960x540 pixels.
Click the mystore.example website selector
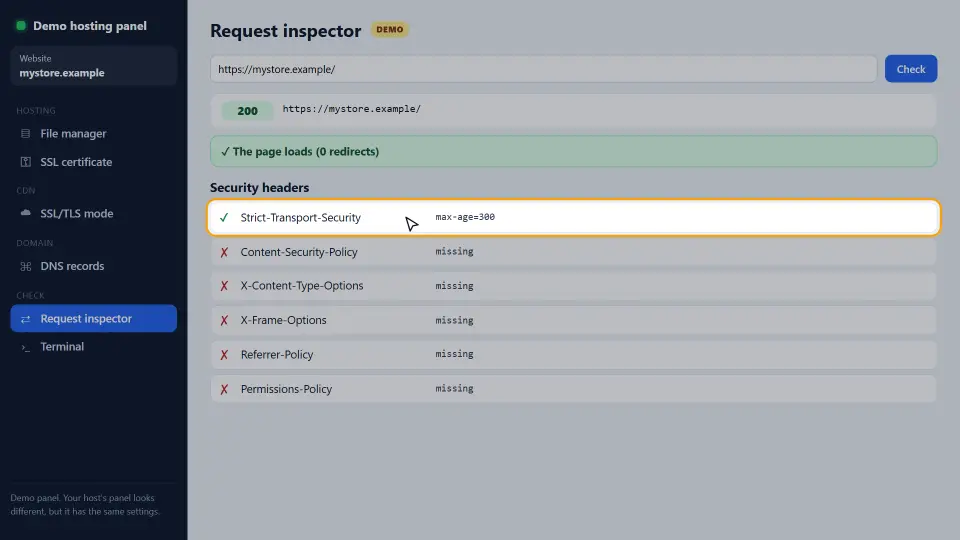pyautogui.click(x=94, y=66)
